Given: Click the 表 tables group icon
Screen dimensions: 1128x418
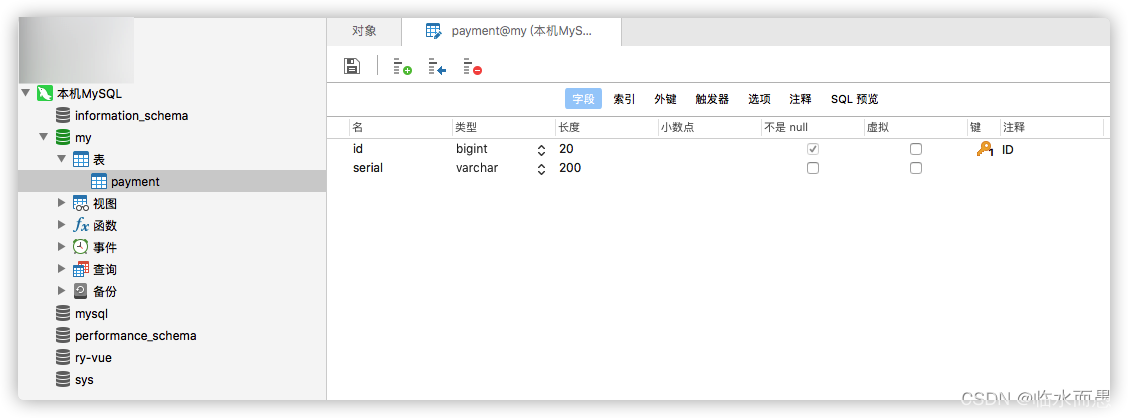Looking at the screenshot, I should point(81,160).
